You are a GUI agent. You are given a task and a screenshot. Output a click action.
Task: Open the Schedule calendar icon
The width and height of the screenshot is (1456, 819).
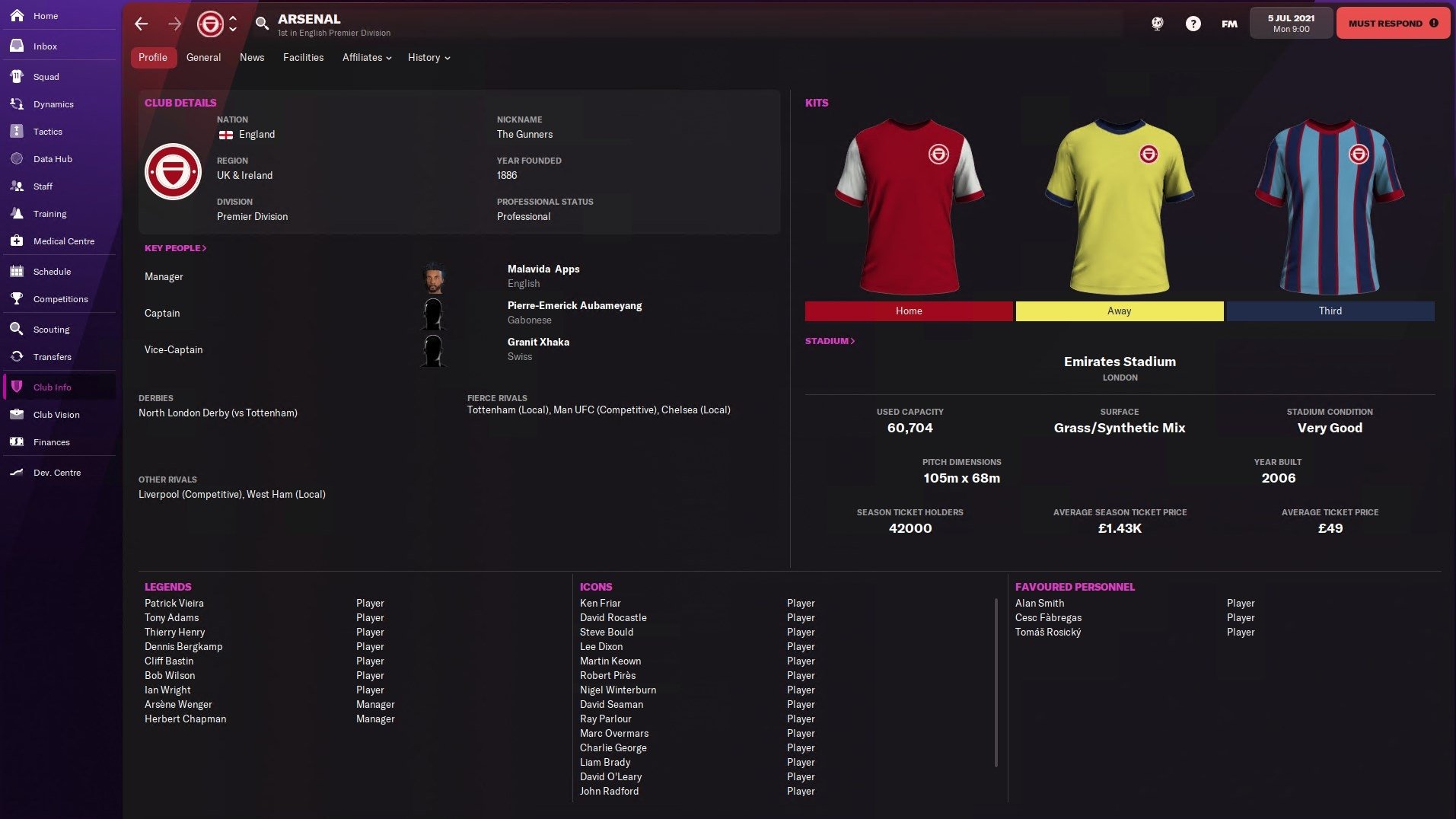click(17, 271)
